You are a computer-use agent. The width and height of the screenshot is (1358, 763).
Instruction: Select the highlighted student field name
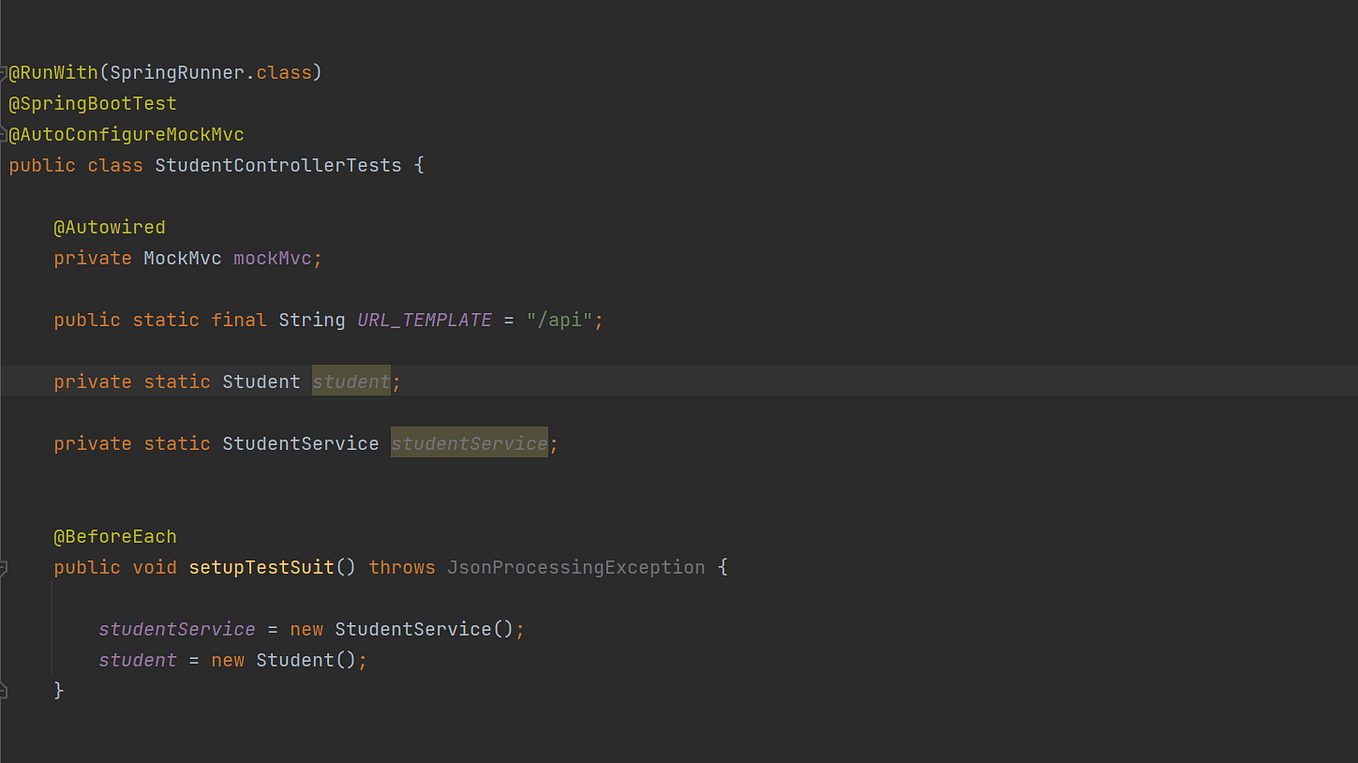point(351,381)
